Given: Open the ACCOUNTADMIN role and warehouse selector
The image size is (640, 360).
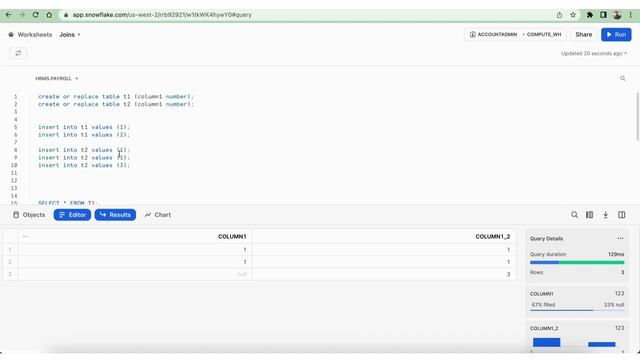Looking at the screenshot, I should (x=515, y=35).
